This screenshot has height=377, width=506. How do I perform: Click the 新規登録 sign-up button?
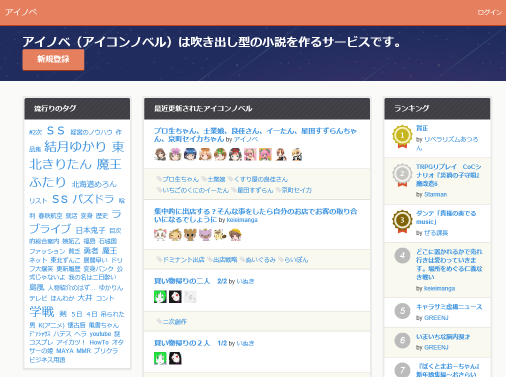pyautogui.click(x=53, y=59)
